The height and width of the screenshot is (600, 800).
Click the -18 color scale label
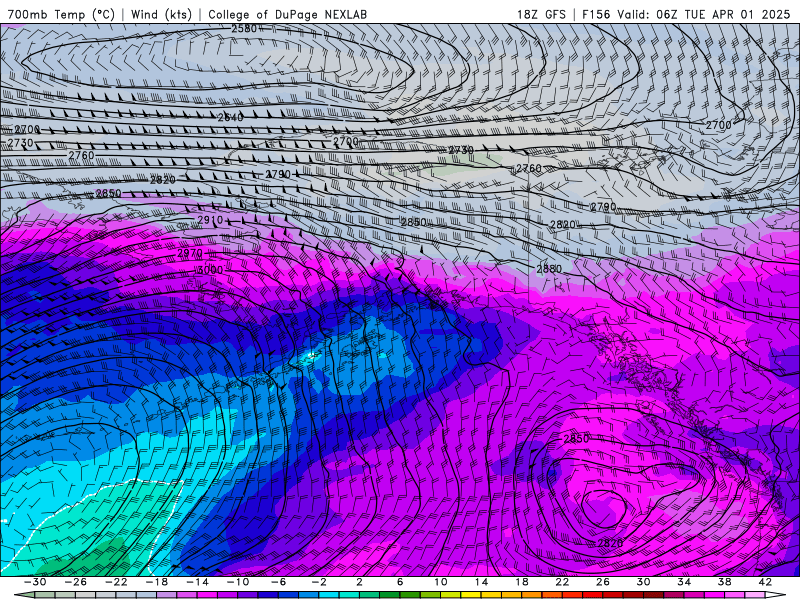[x=157, y=582]
